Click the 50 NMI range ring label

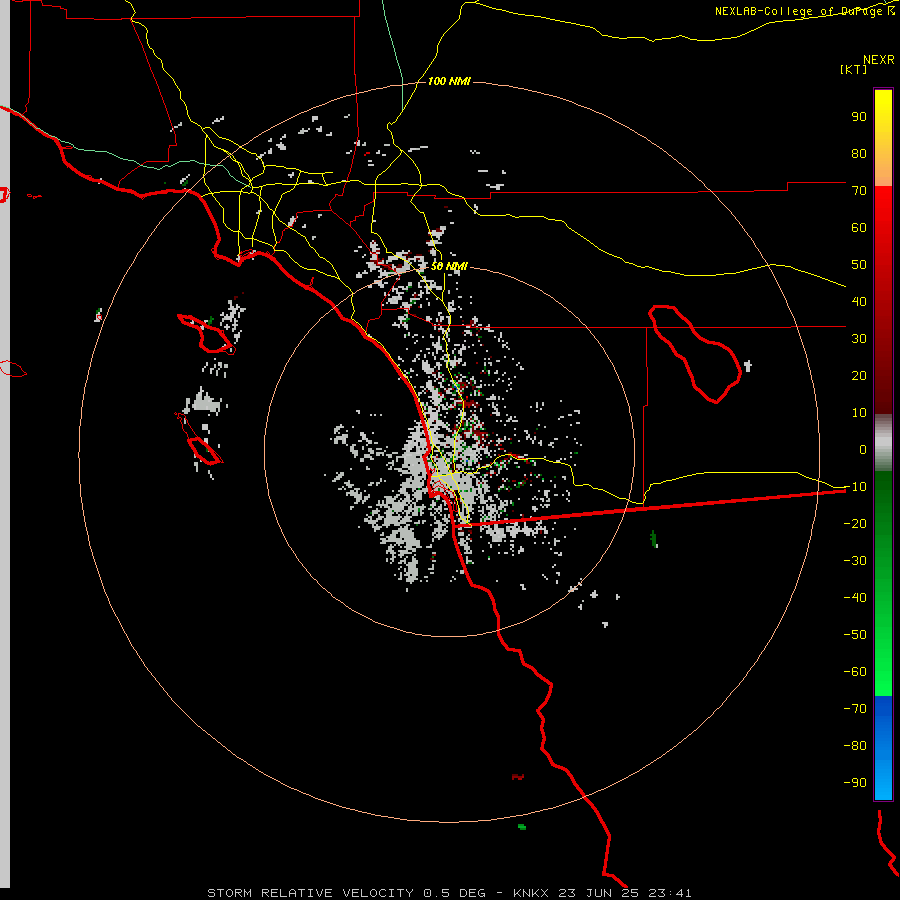449,266
